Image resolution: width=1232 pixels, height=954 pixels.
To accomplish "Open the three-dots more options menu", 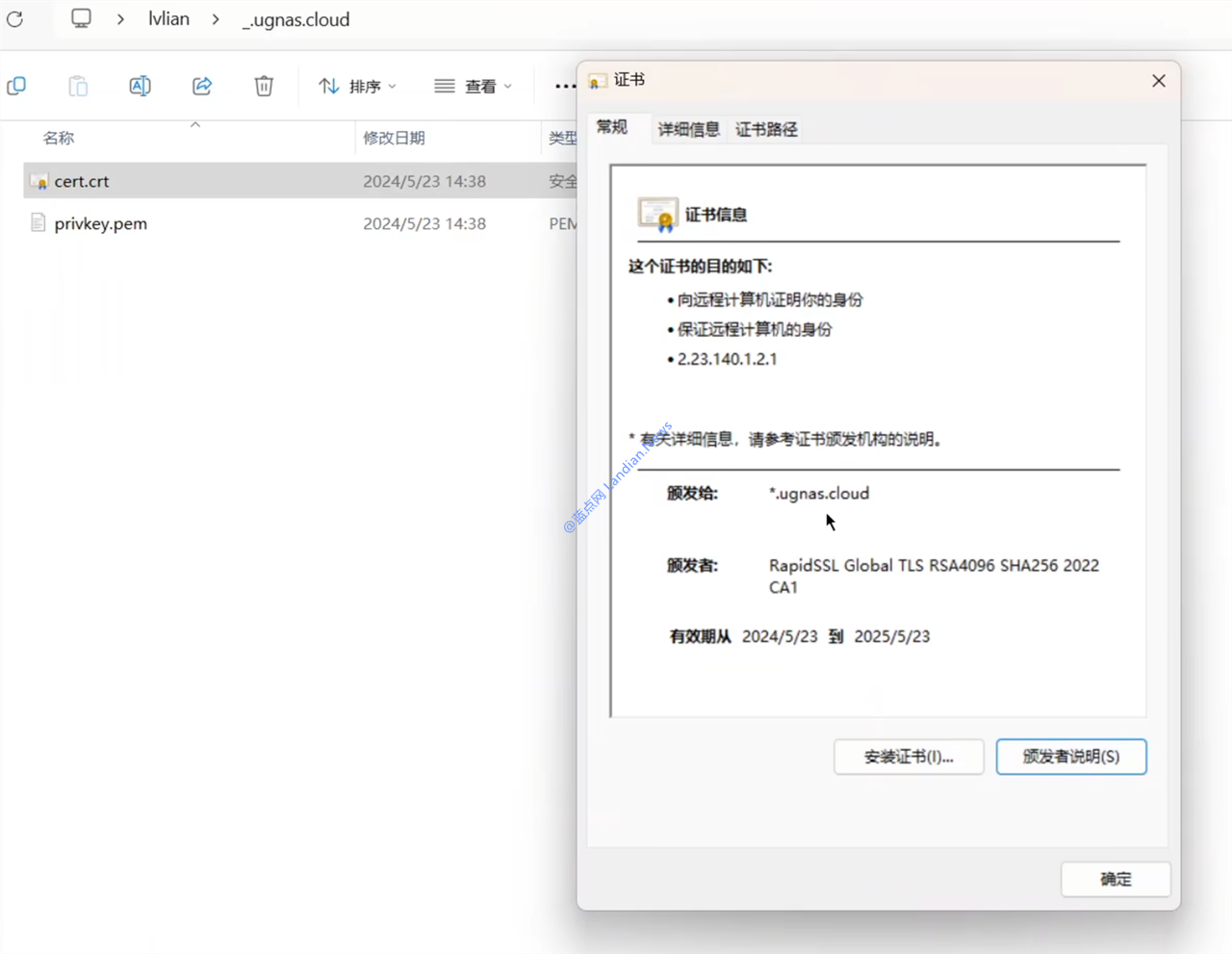I will 565,87.
